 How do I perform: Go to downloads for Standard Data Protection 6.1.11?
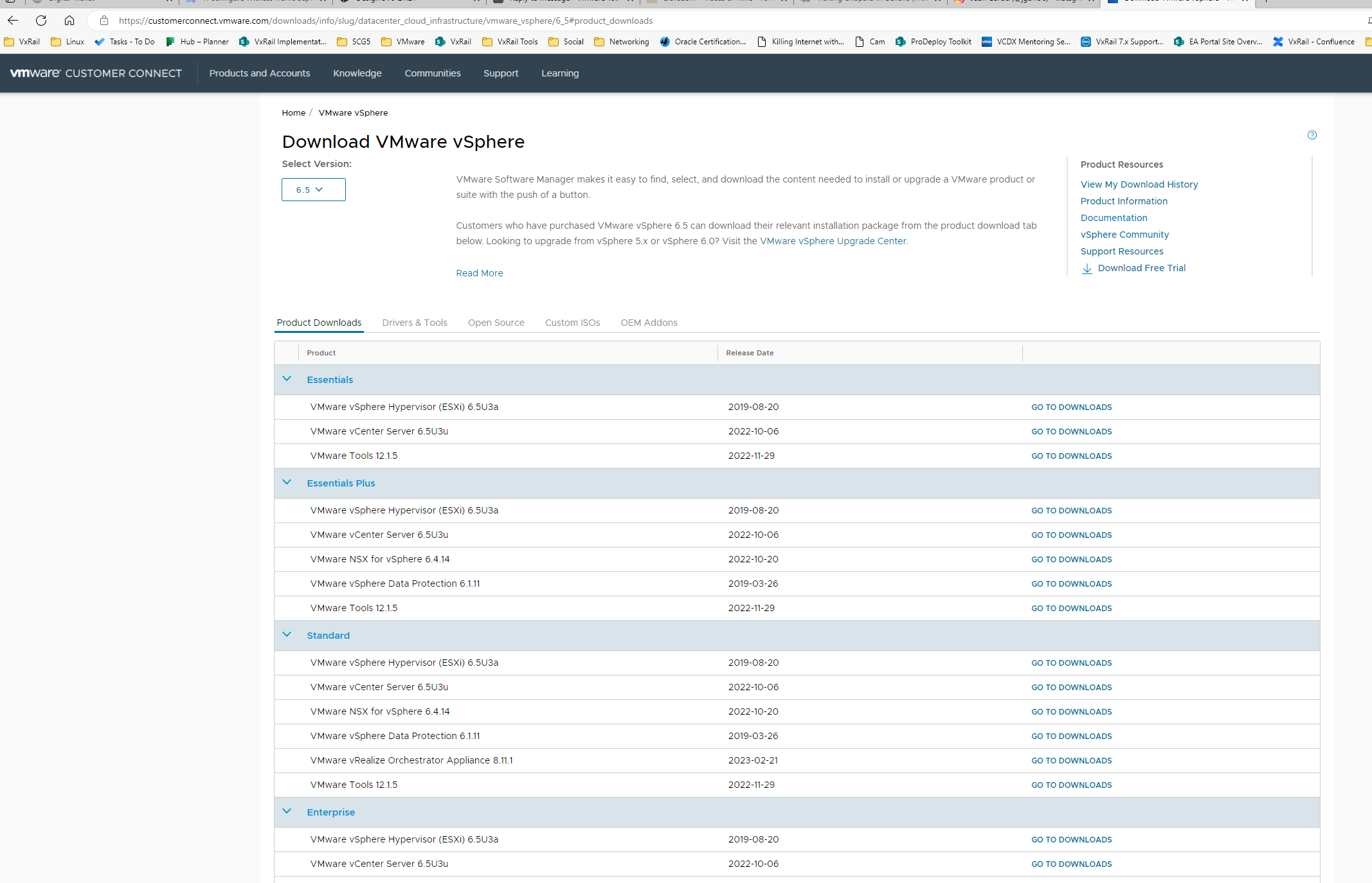[x=1072, y=736]
